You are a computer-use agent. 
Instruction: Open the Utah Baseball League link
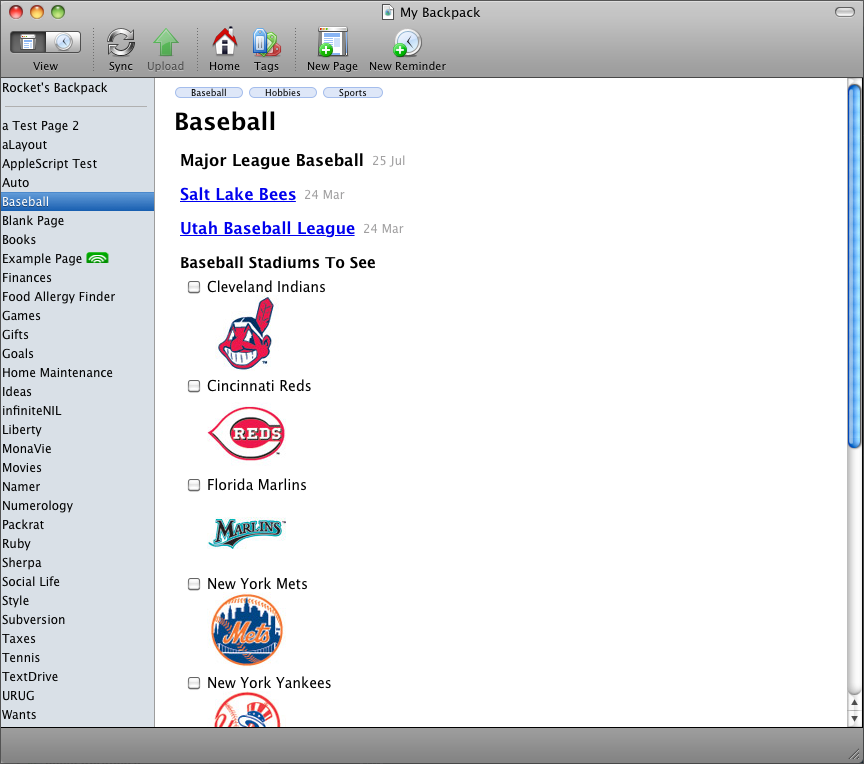(267, 229)
